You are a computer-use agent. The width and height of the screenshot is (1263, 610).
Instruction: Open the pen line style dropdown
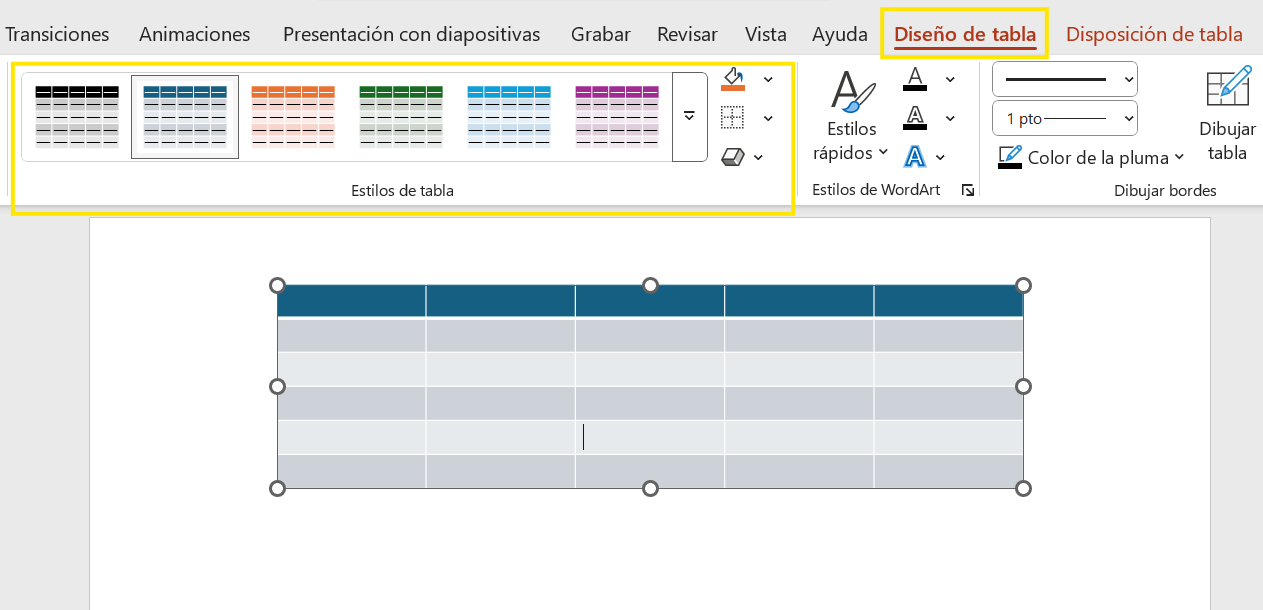1064,79
